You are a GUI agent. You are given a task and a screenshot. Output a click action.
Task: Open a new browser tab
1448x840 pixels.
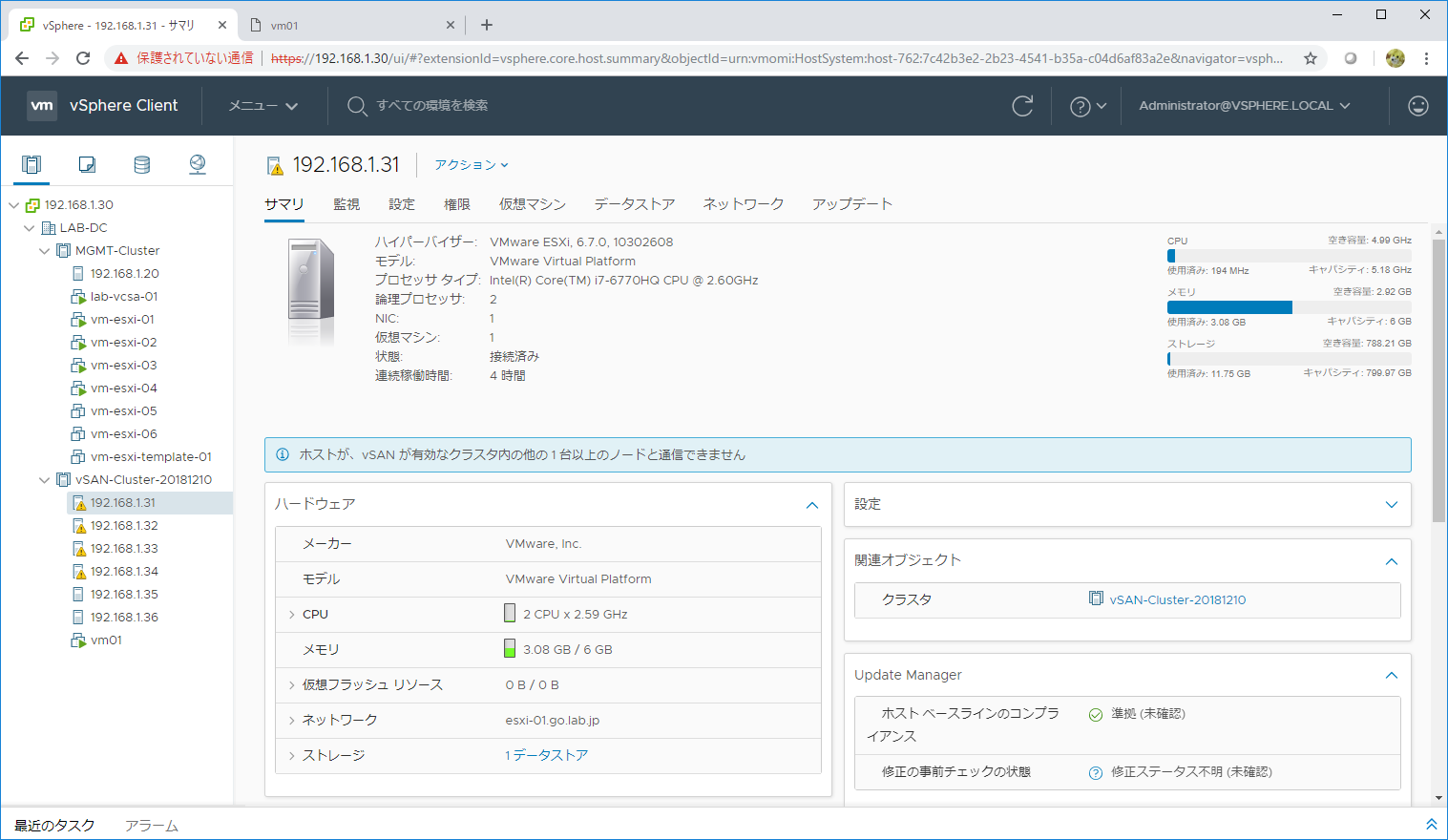click(x=487, y=25)
